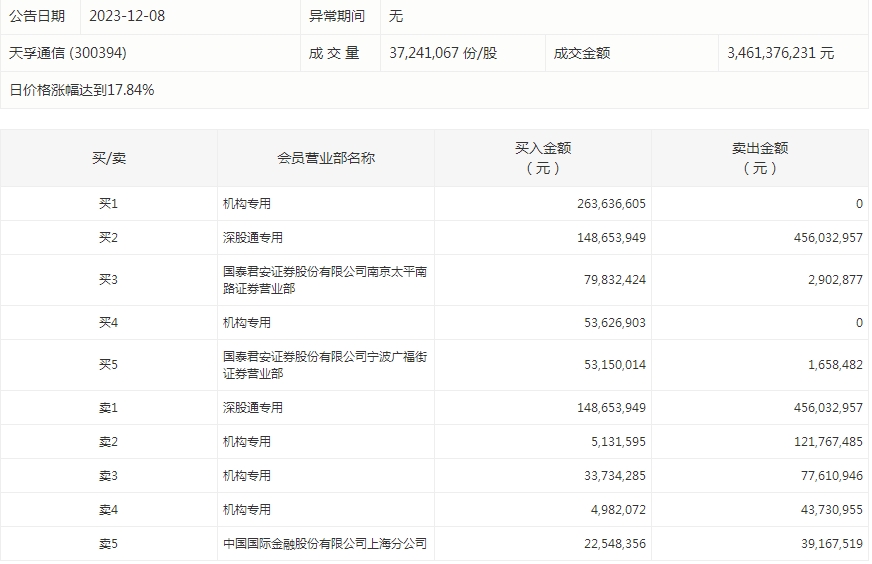
Task: Click the 买/卖 column header
Action: pyautogui.click(x=108, y=158)
